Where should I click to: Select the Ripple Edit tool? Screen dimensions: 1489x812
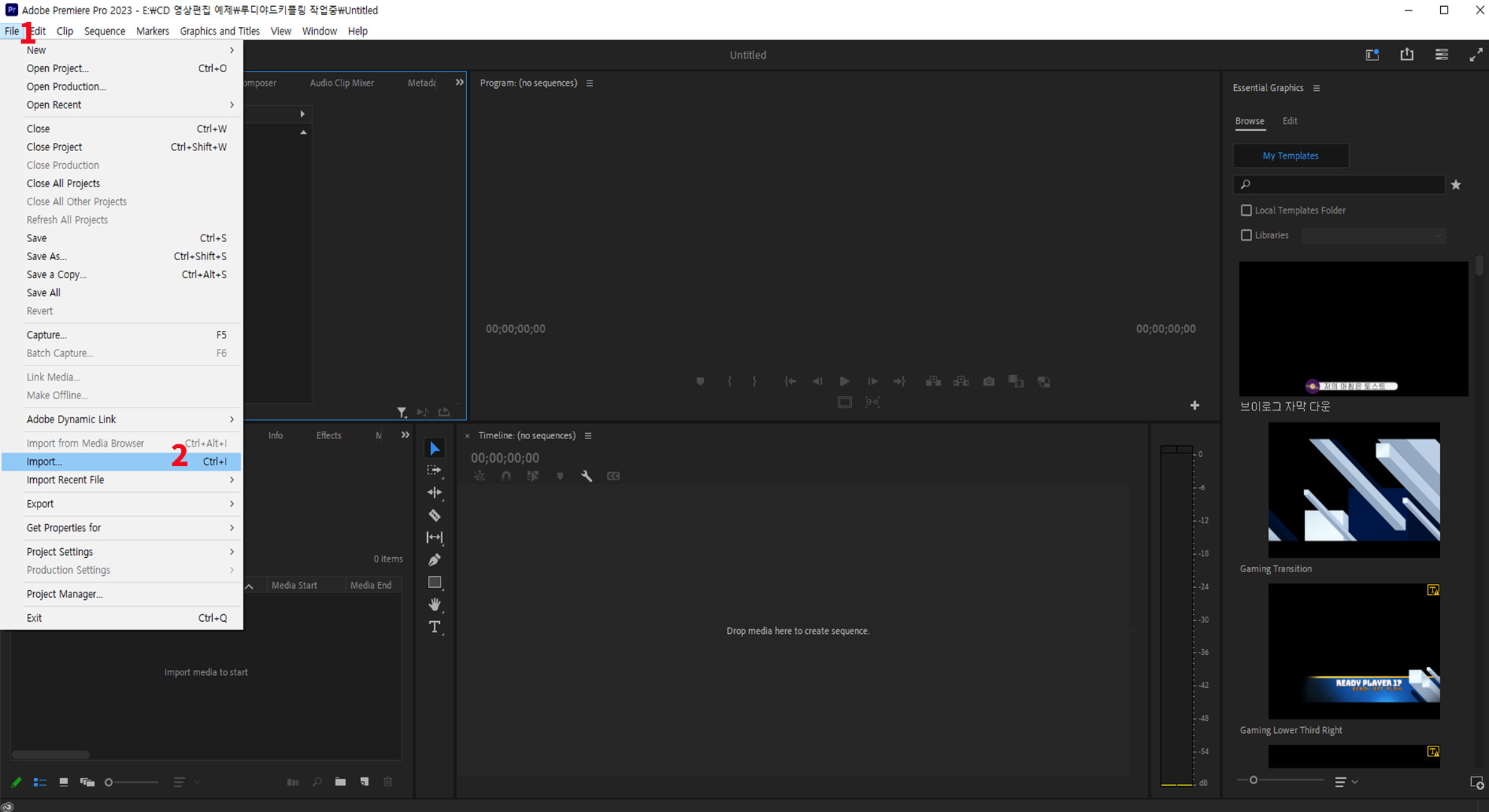tap(435, 492)
